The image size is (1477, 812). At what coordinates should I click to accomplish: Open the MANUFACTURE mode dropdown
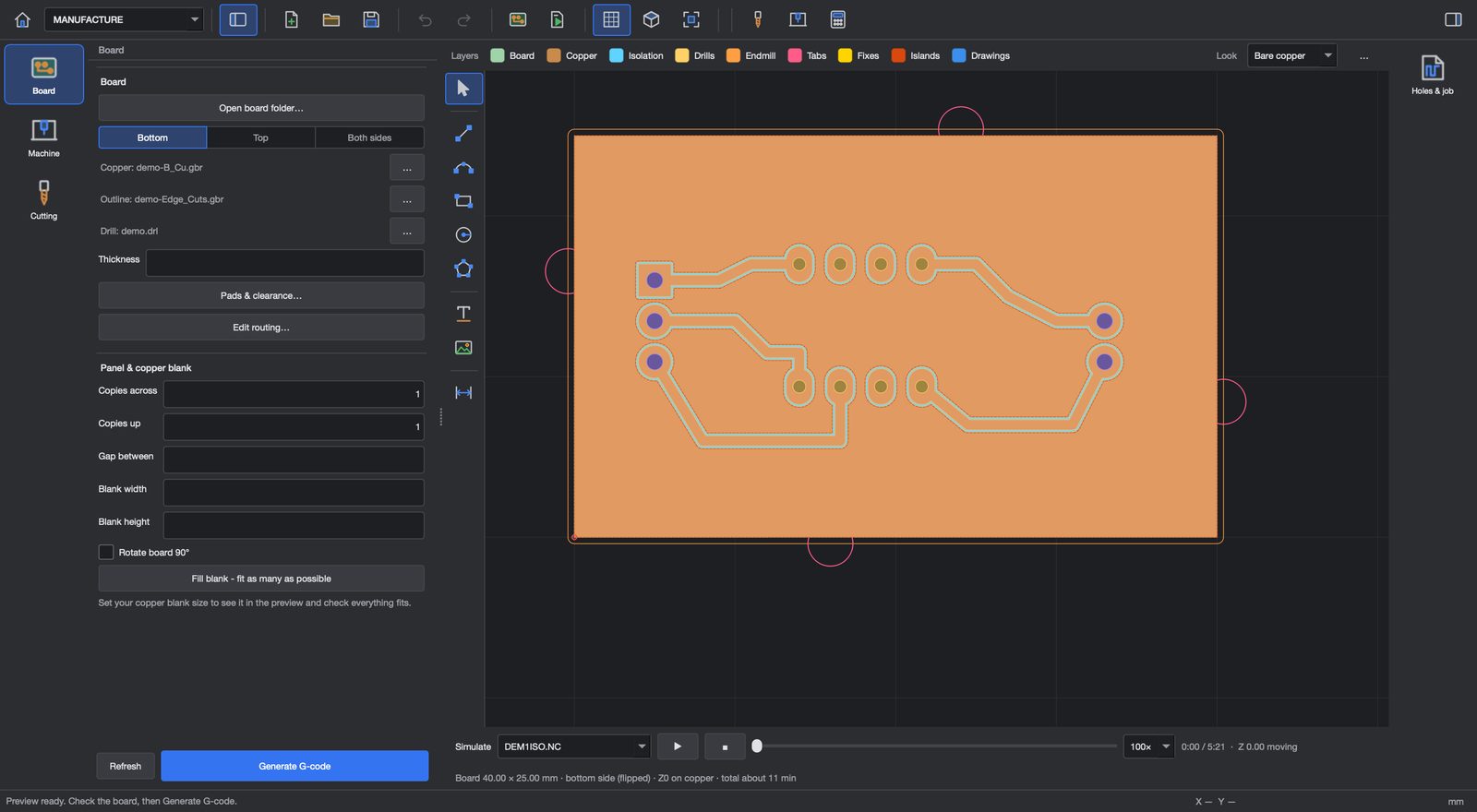point(124,19)
